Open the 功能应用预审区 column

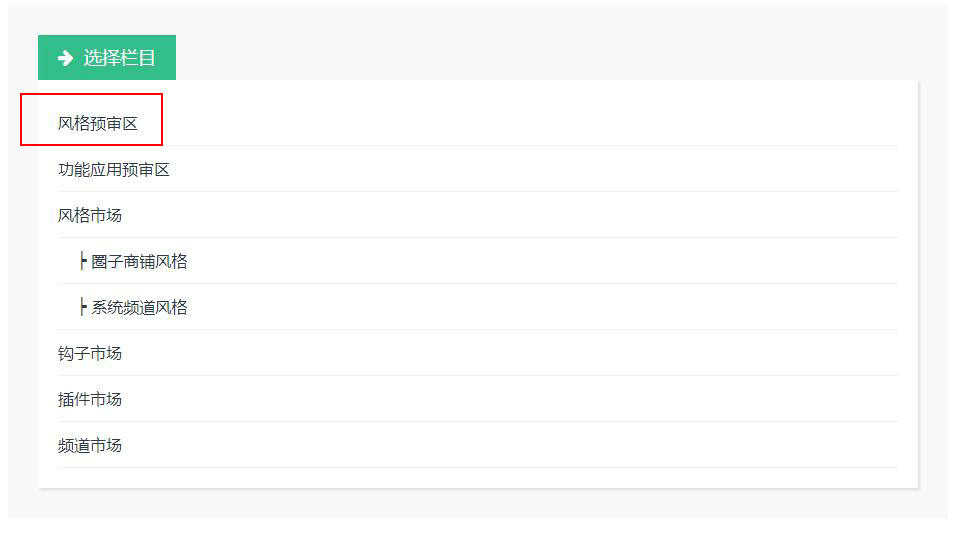coord(114,170)
